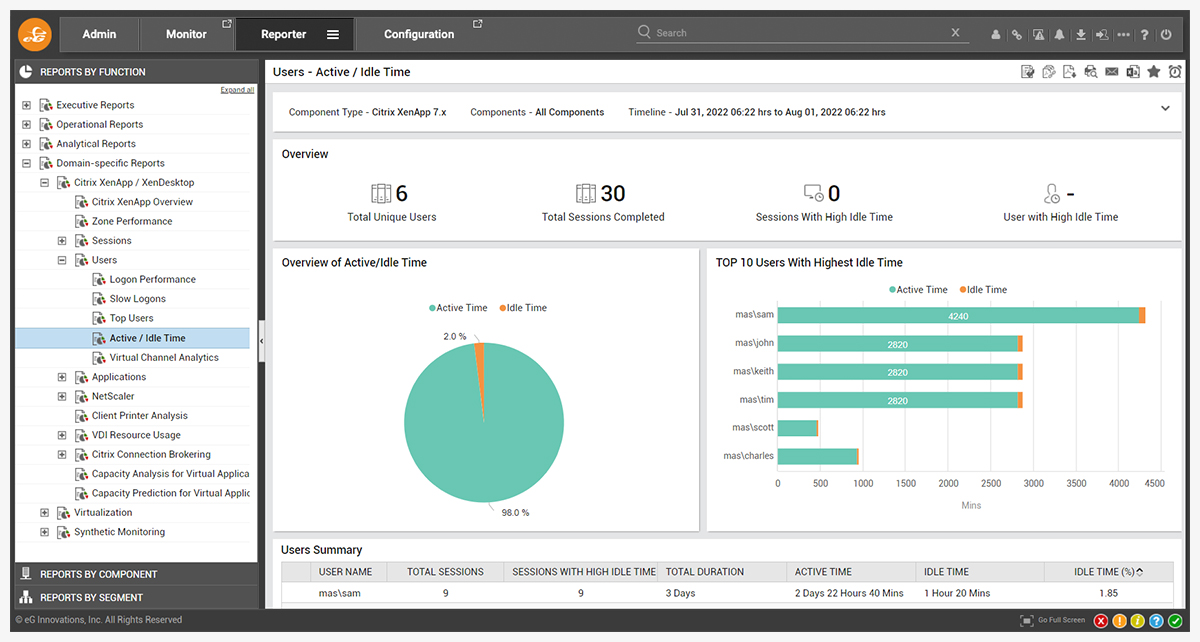Open the Reports By Segment section
Viewport: 1200px width, 642px height.
[137, 597]
